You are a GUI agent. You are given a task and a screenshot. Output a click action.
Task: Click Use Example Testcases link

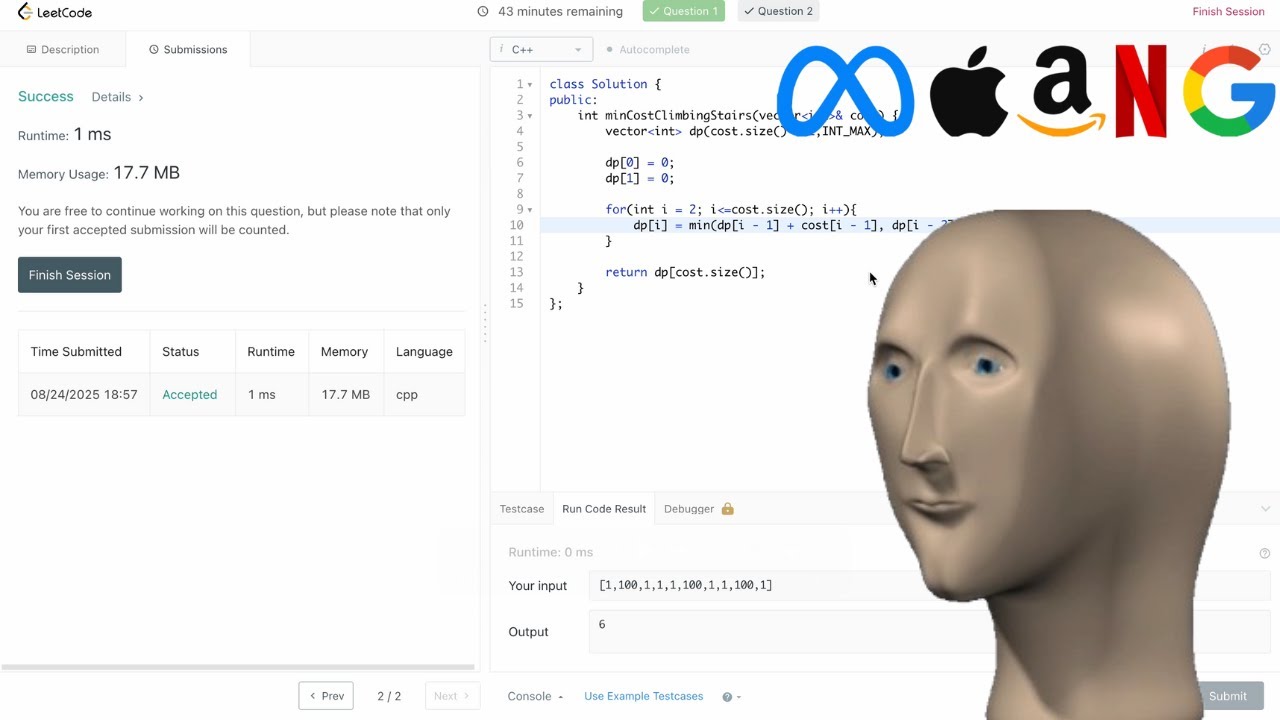pos(644,696)
